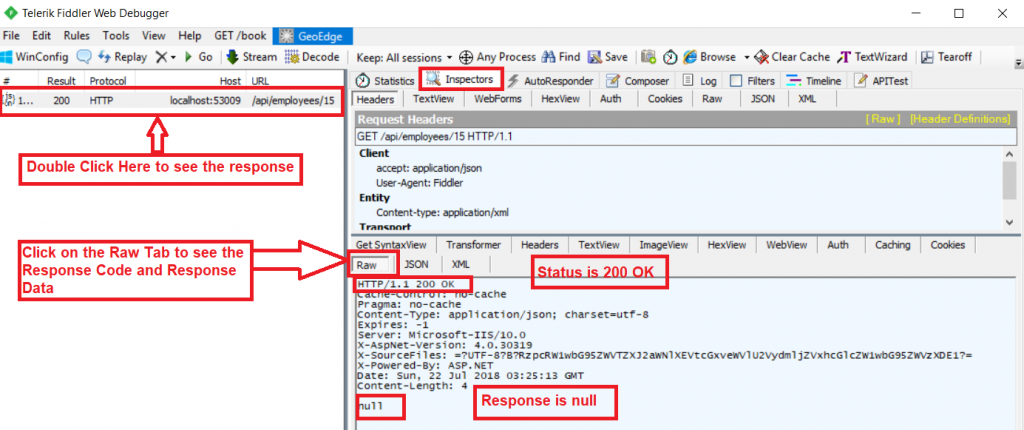Select the response Raw tab
The width and height of the screenshot is (1024, 430).
point(367,264)
